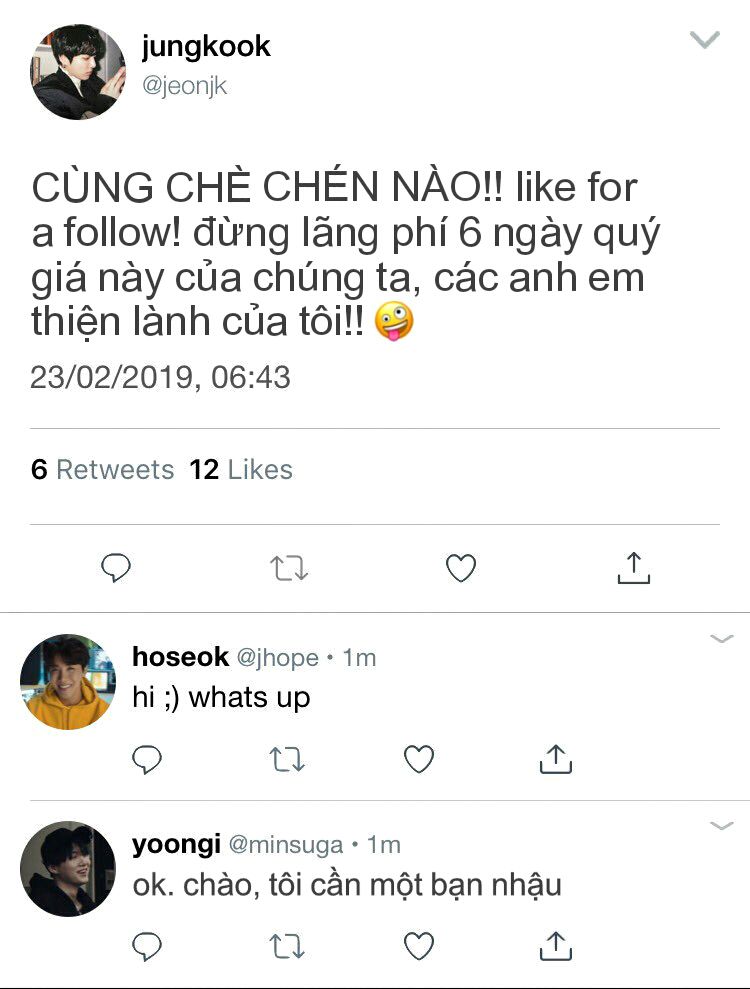Image resolution: width=750 pixels, height=989 pixels.
Task: Share jungkook's main tweet
Action: (633, 568)
